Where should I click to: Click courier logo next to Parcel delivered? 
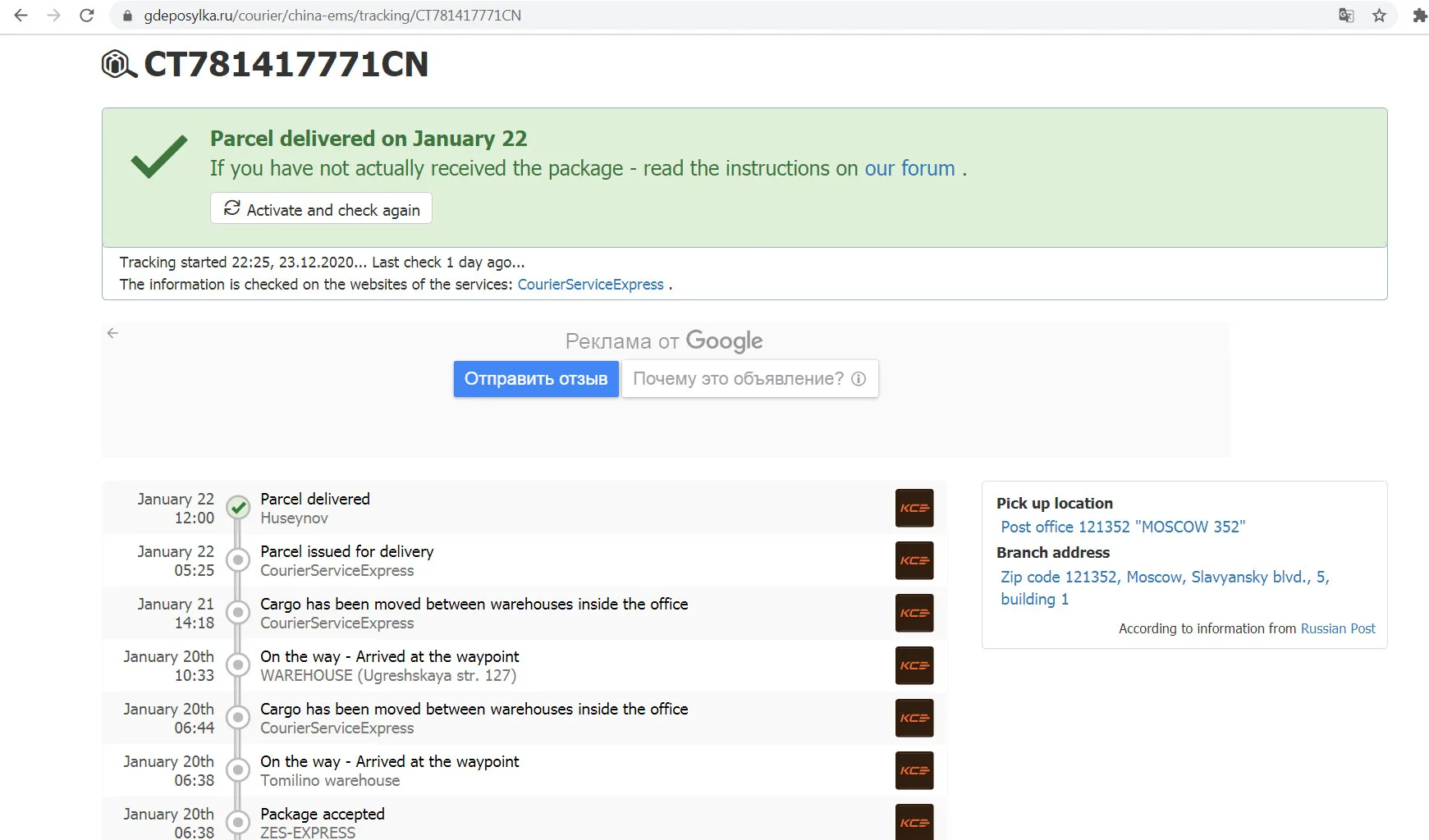[x=914, y=508]
